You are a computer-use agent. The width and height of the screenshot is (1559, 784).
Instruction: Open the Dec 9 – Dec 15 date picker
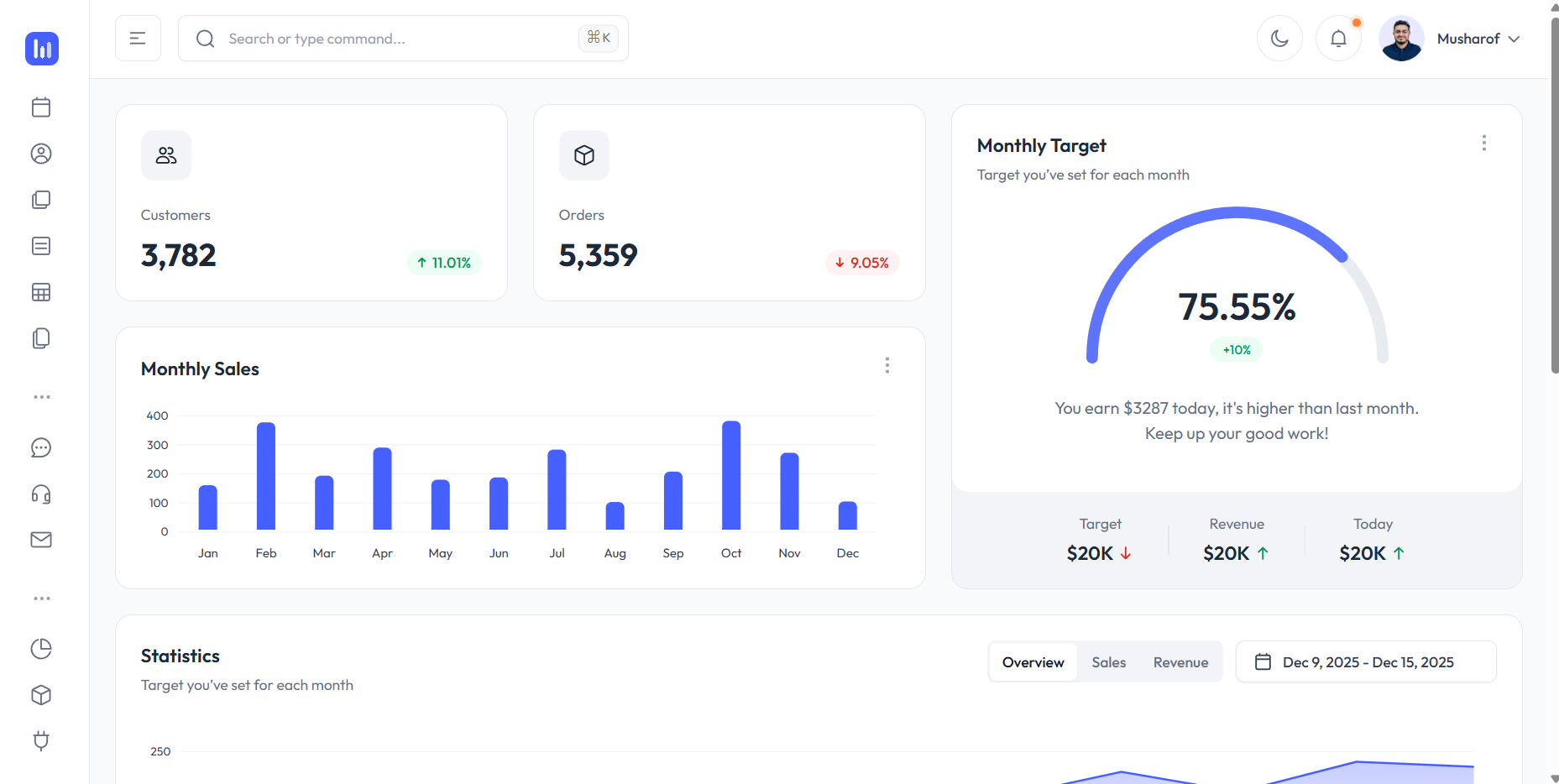[1366, 661]
